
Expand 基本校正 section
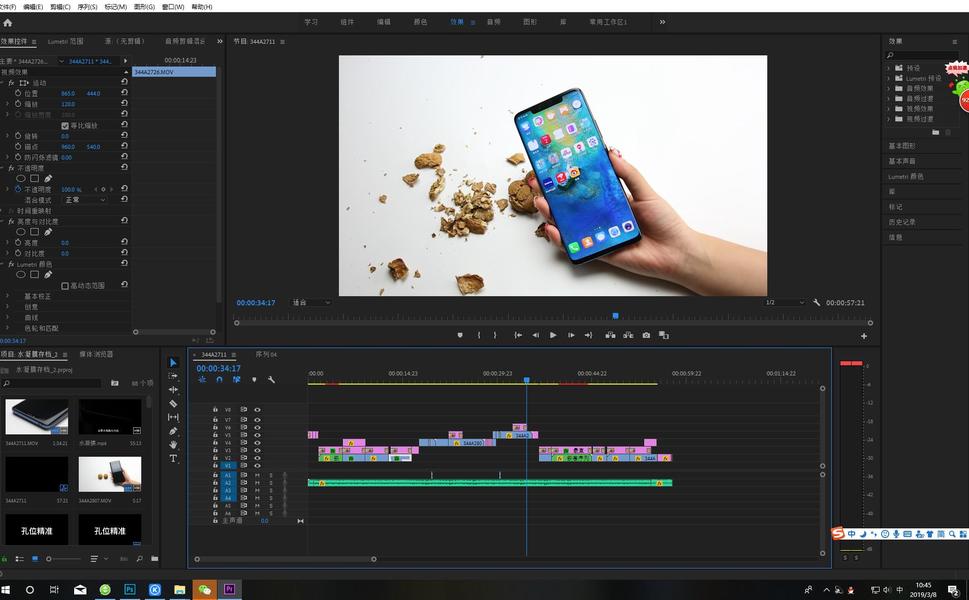coord(7,297)
